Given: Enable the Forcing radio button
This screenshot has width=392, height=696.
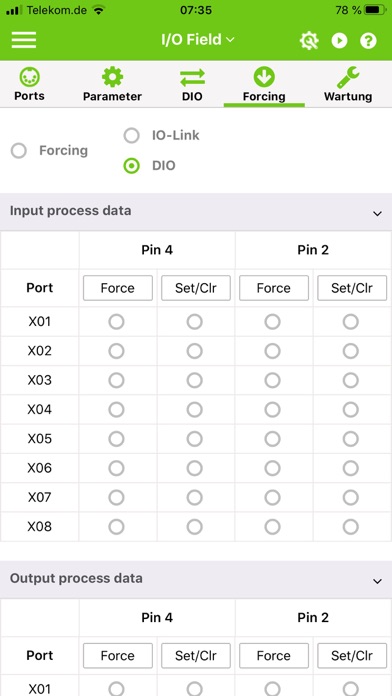Looking at the screenshot, I should pyautogui.click(x=19, y=151).
